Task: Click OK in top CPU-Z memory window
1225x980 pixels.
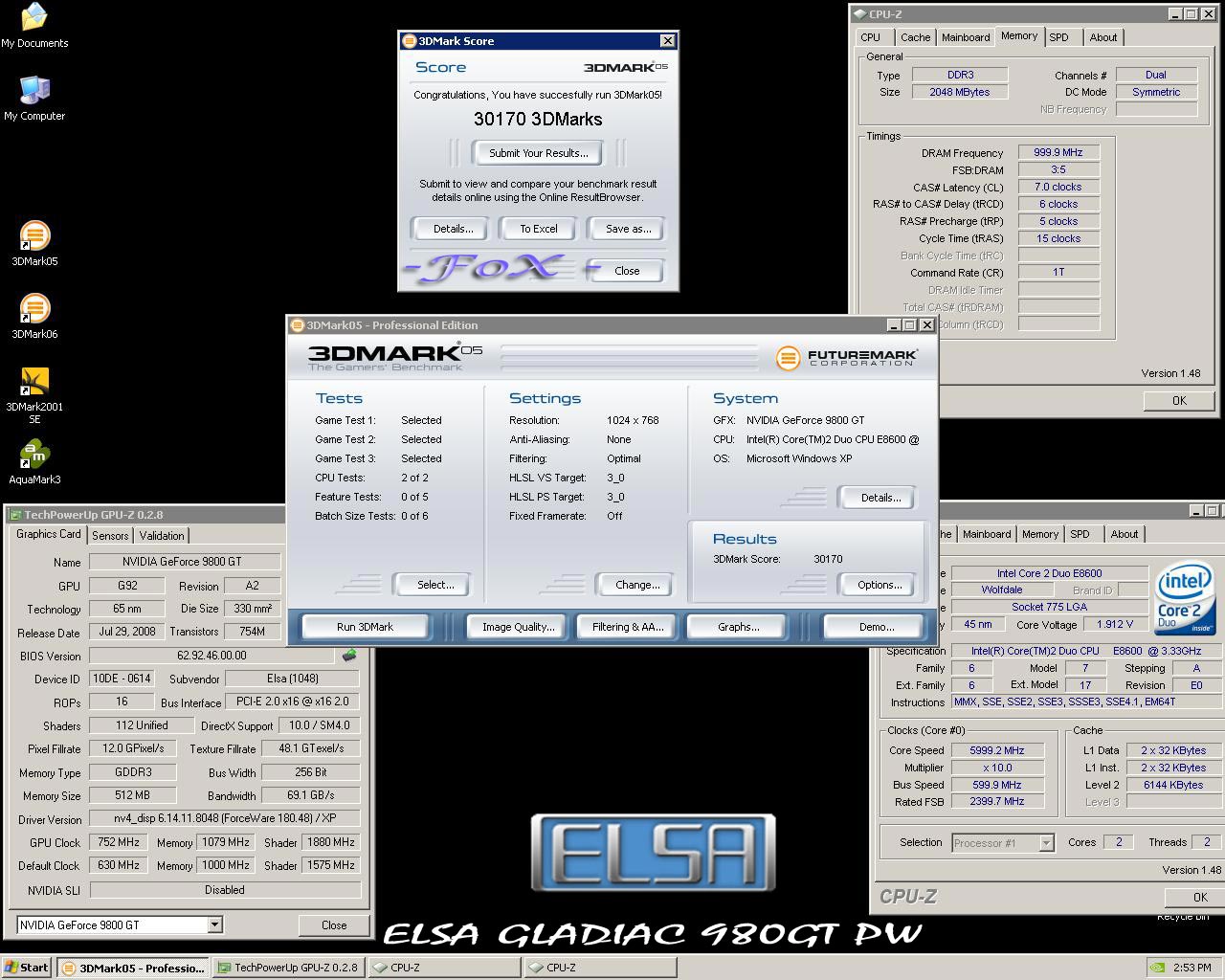Action: (1179, 401)
